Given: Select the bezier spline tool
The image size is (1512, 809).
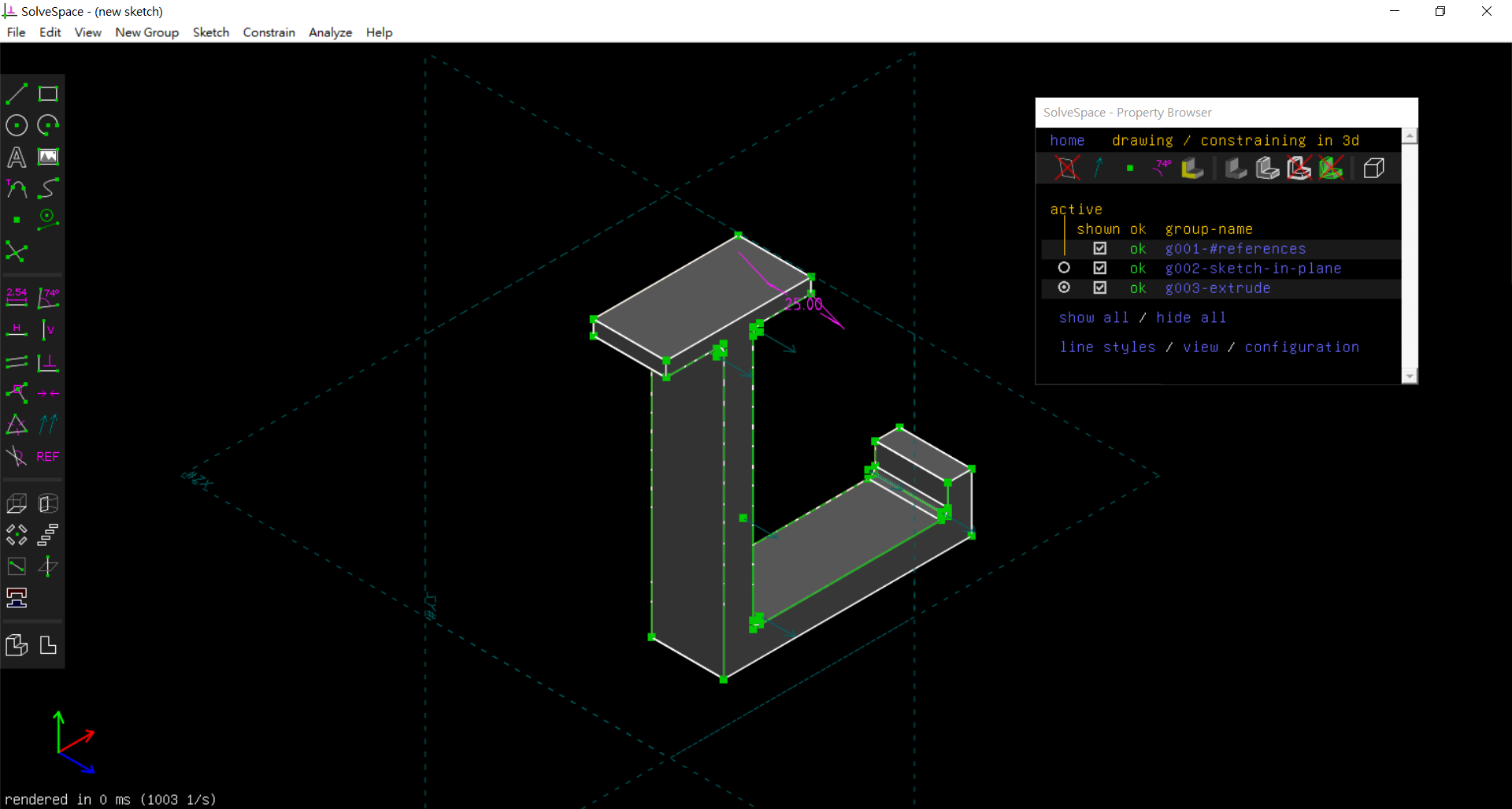Looking at the screenshot, I should click(x=48, y=188).
